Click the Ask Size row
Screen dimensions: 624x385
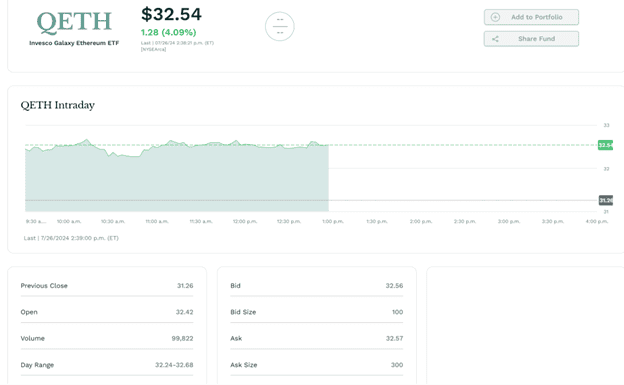(x=316, y=365)
